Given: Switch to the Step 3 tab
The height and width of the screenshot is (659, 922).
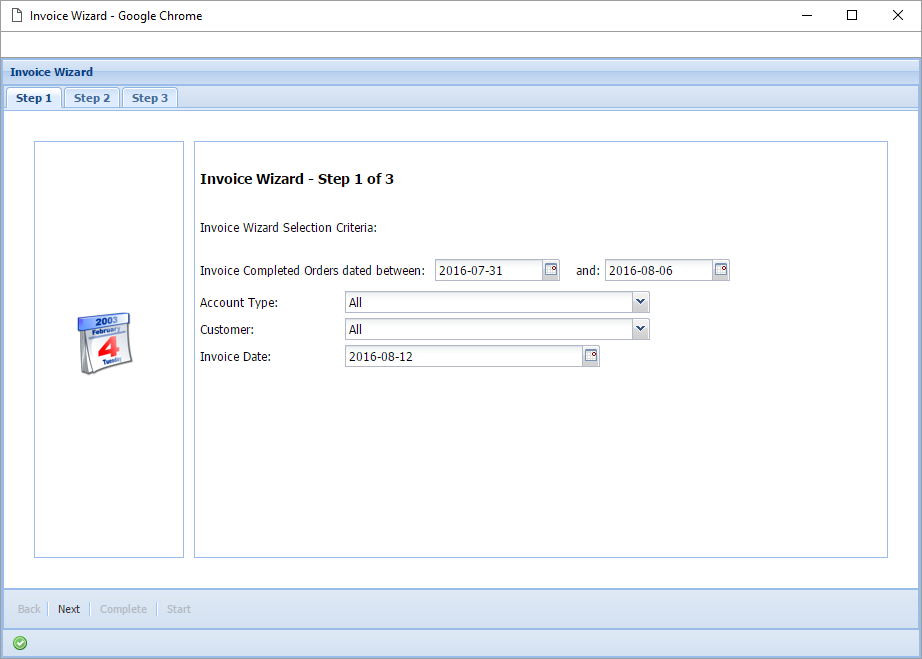Looking at the screenshot, I should pyautogui.click(x=149, y=97).
